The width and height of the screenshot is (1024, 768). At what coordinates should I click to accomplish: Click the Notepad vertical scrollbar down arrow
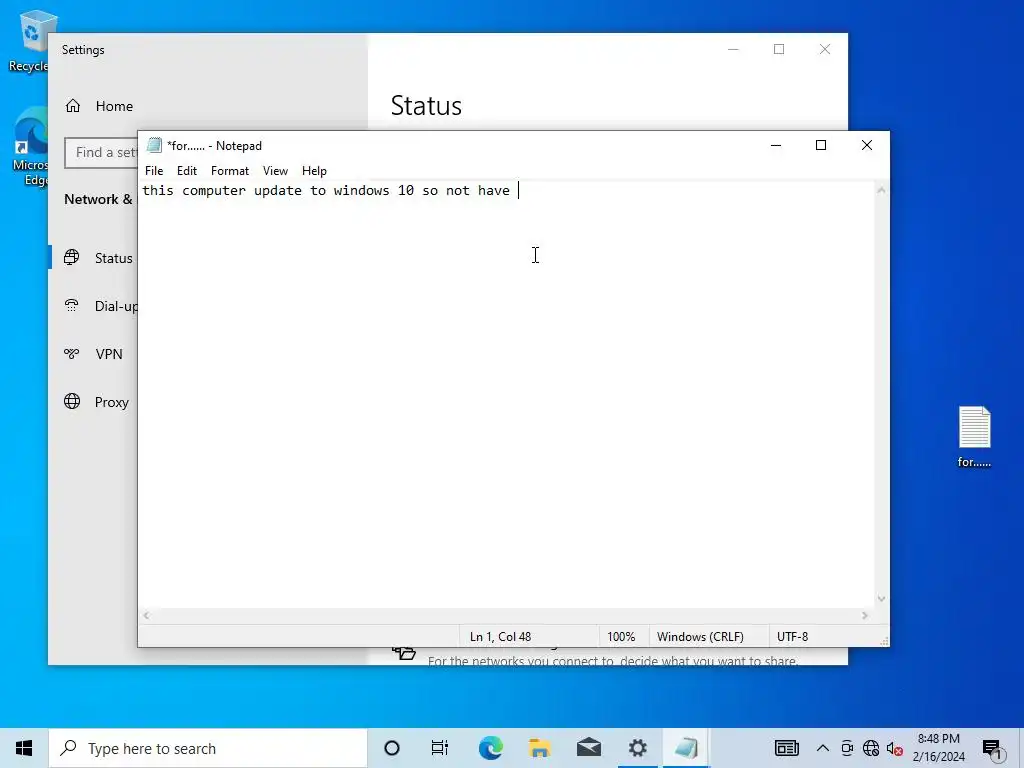pos(882,599)
